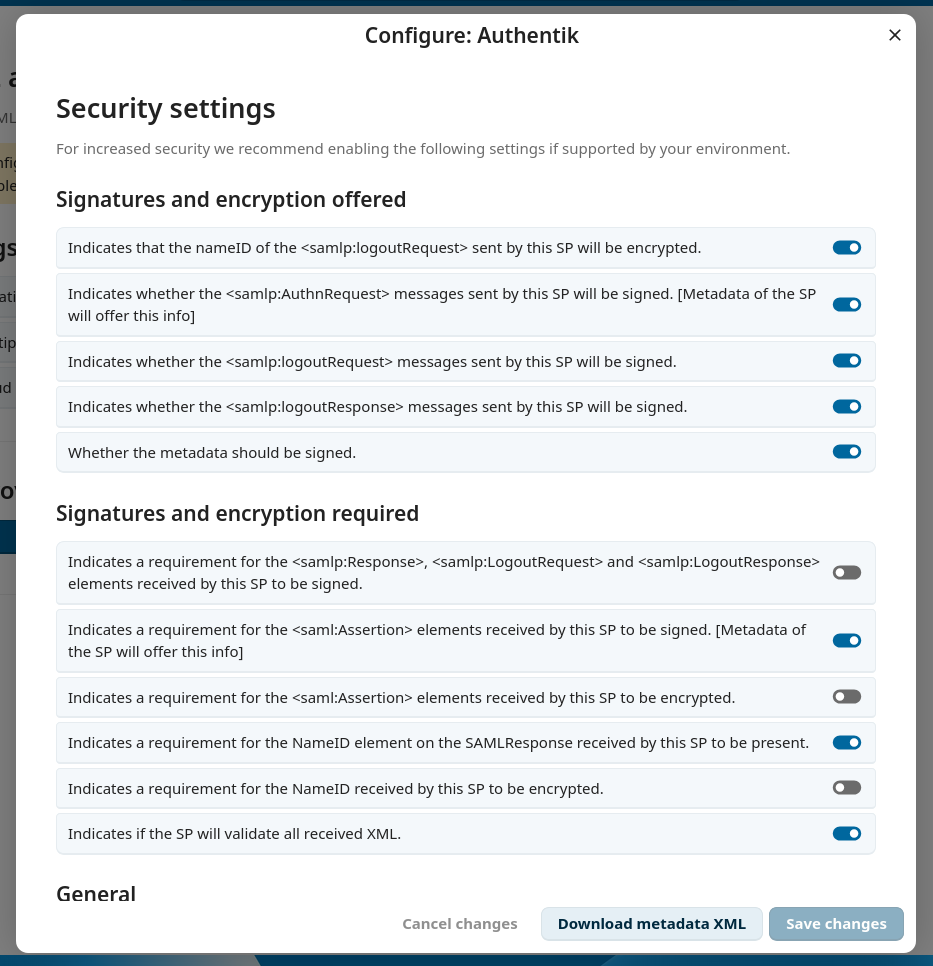Toggle requirement for NameID element to be present

847,742
